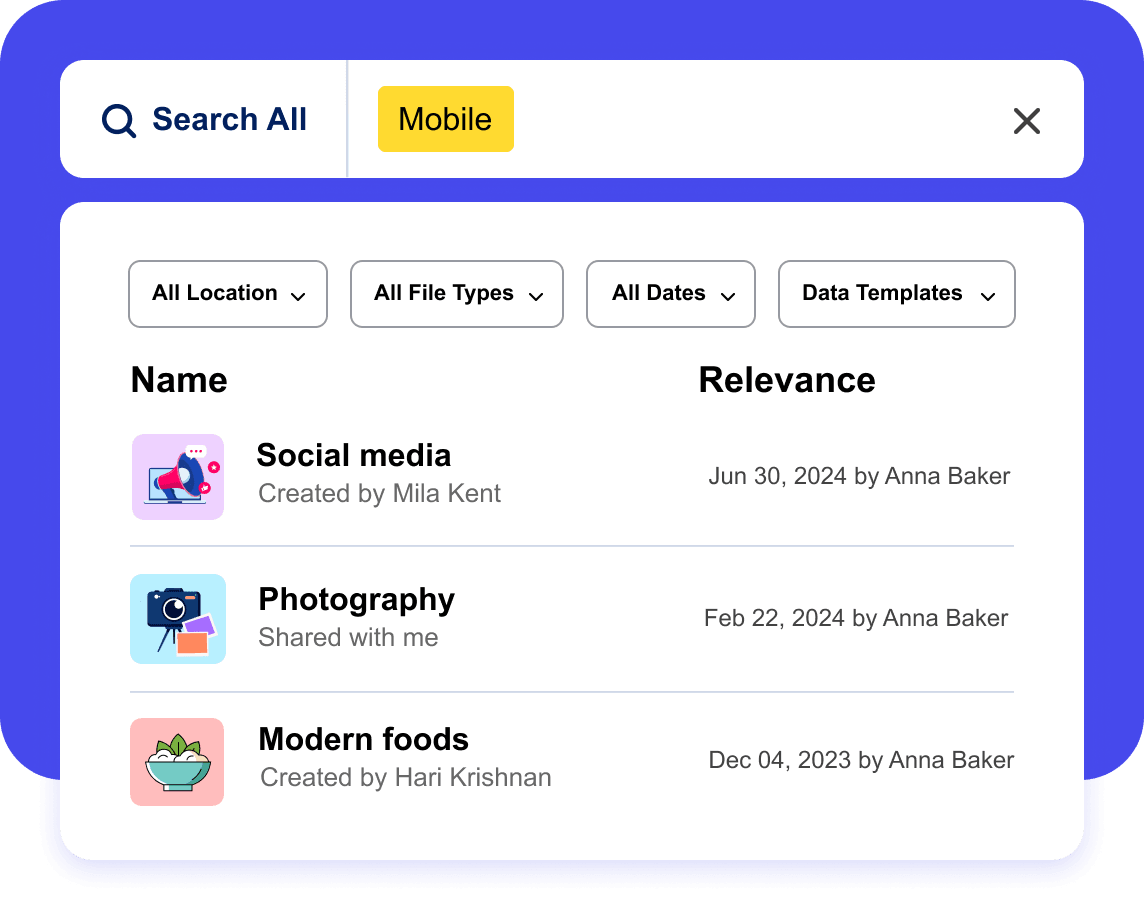Sort results by the Name column
1144x898 pixels.
coord(179,380)
